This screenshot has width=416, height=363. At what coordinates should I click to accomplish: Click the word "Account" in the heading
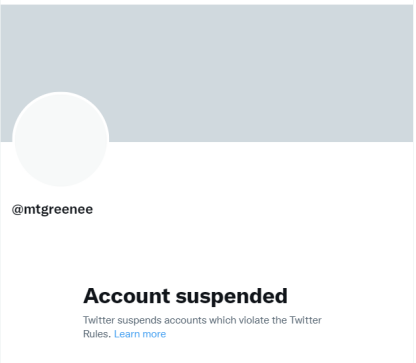click(127, 296)
